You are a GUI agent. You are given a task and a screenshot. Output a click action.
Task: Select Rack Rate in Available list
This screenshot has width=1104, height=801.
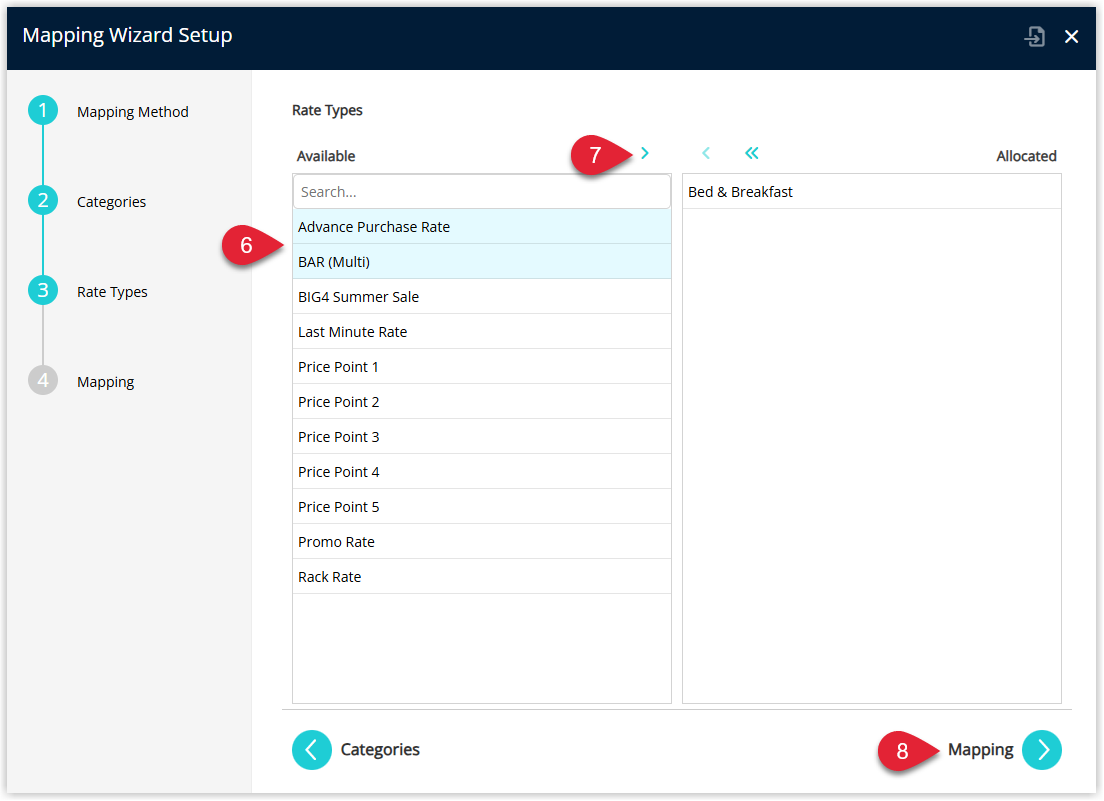coord(482,576)
